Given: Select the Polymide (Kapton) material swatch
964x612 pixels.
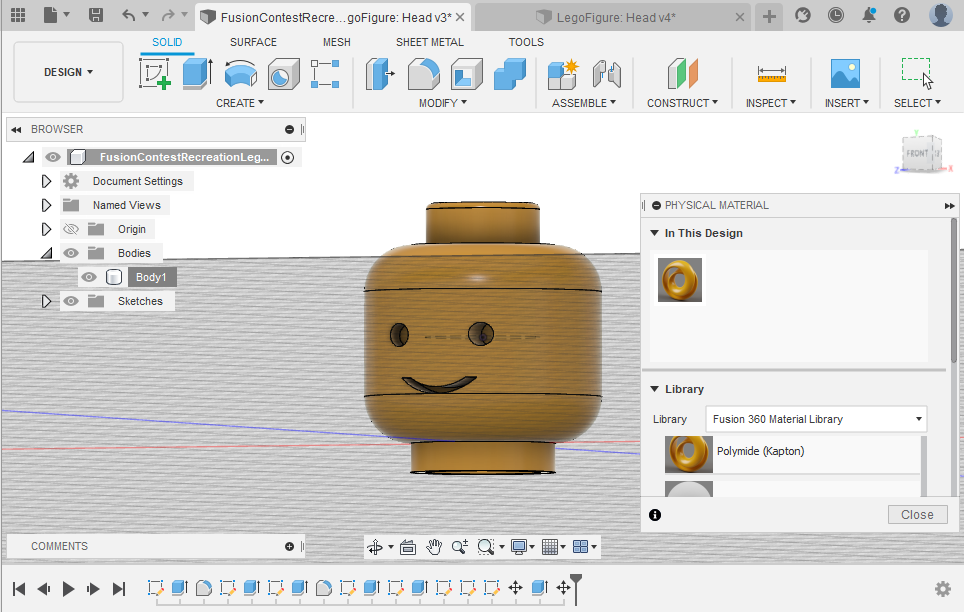Looking at the screenshot, I should pyautogui.click(x=689, y=454).
